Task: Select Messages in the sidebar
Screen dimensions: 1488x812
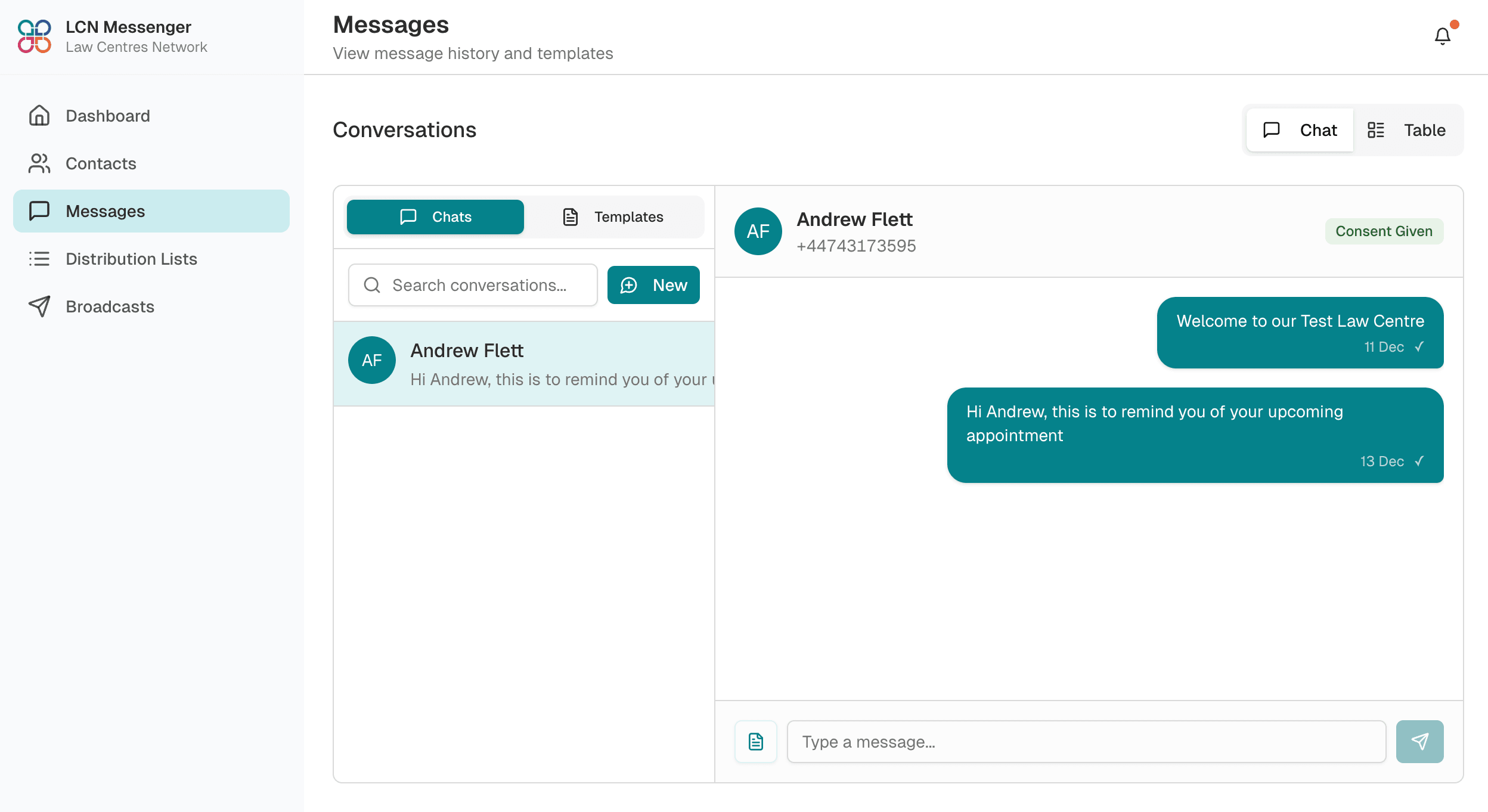Action: click(104, 210)
